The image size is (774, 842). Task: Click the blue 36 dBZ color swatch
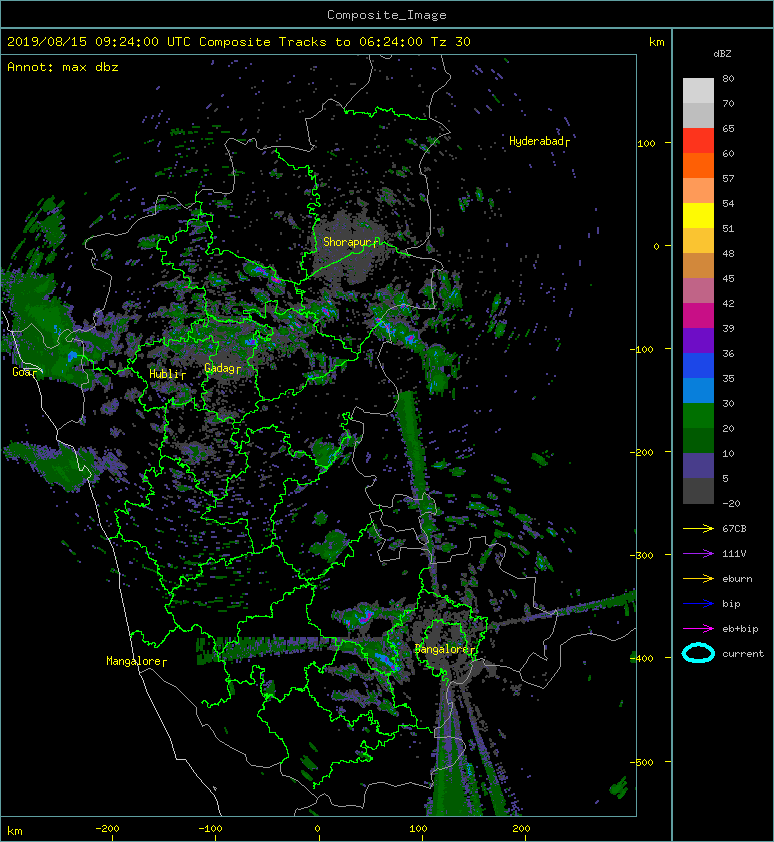click(x=698, y=366)
